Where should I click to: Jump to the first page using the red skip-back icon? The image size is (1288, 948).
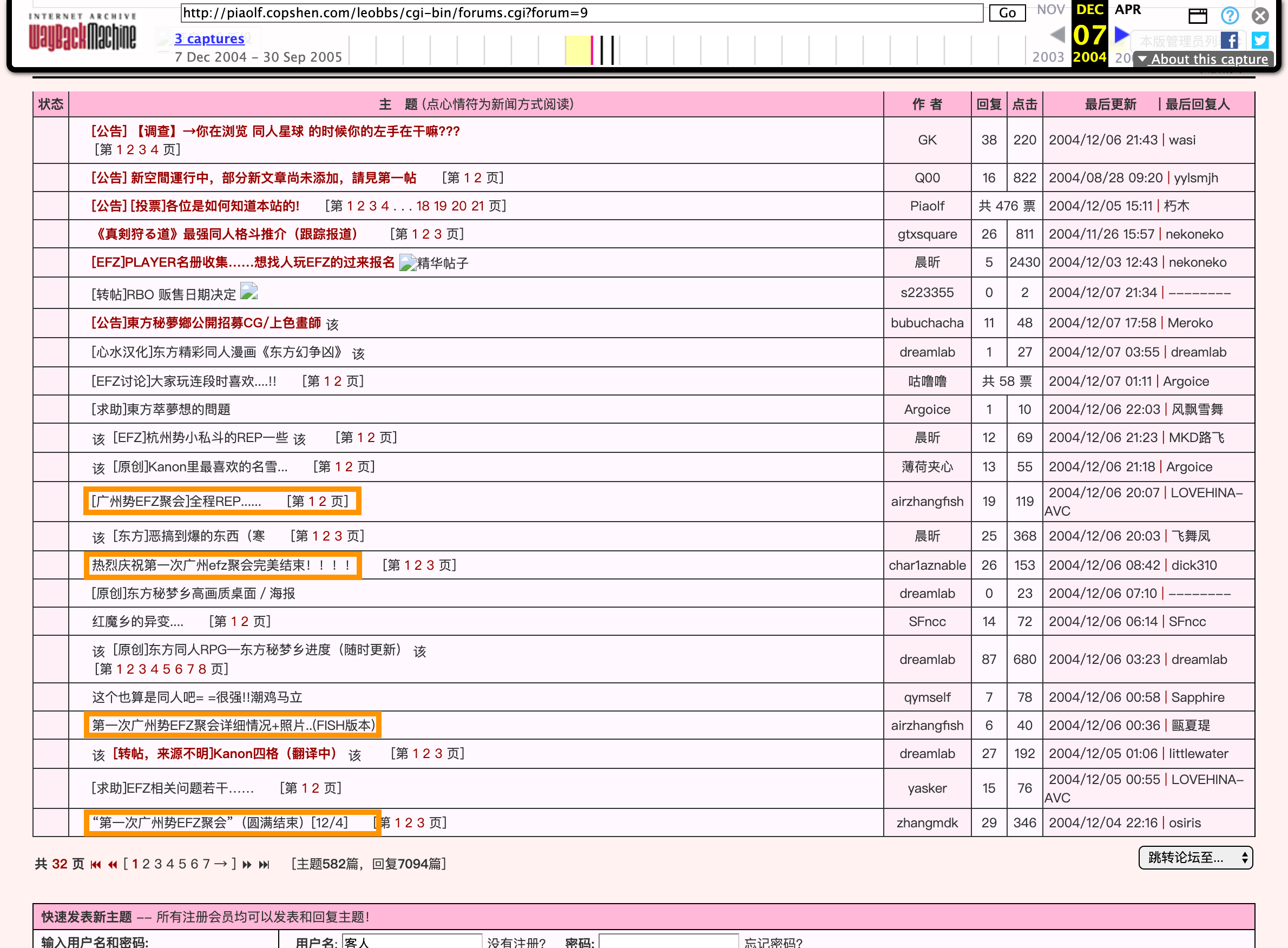95,864
